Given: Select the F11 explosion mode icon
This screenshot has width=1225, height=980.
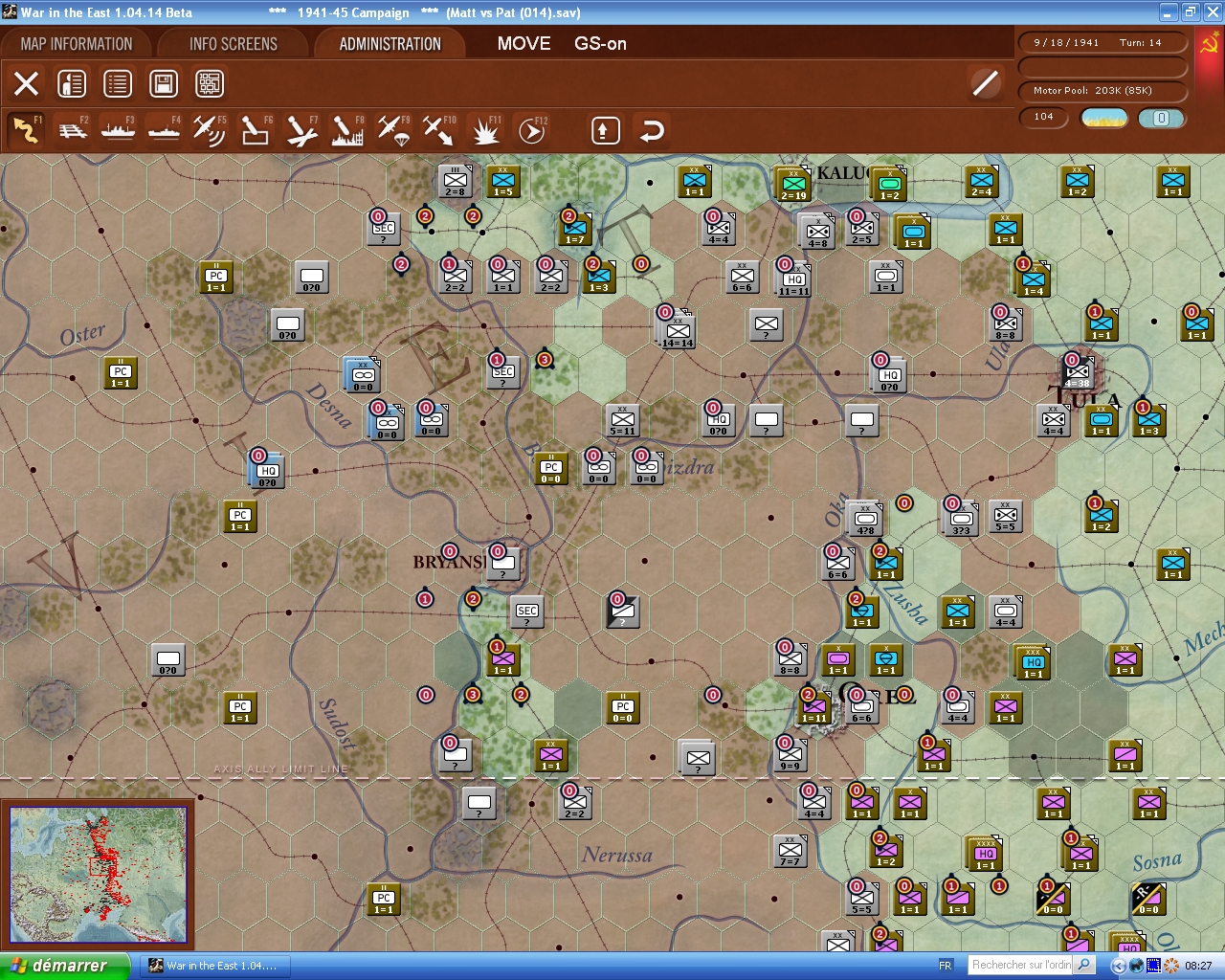Looking at the screenshot, I should click(x=485, y=130).
